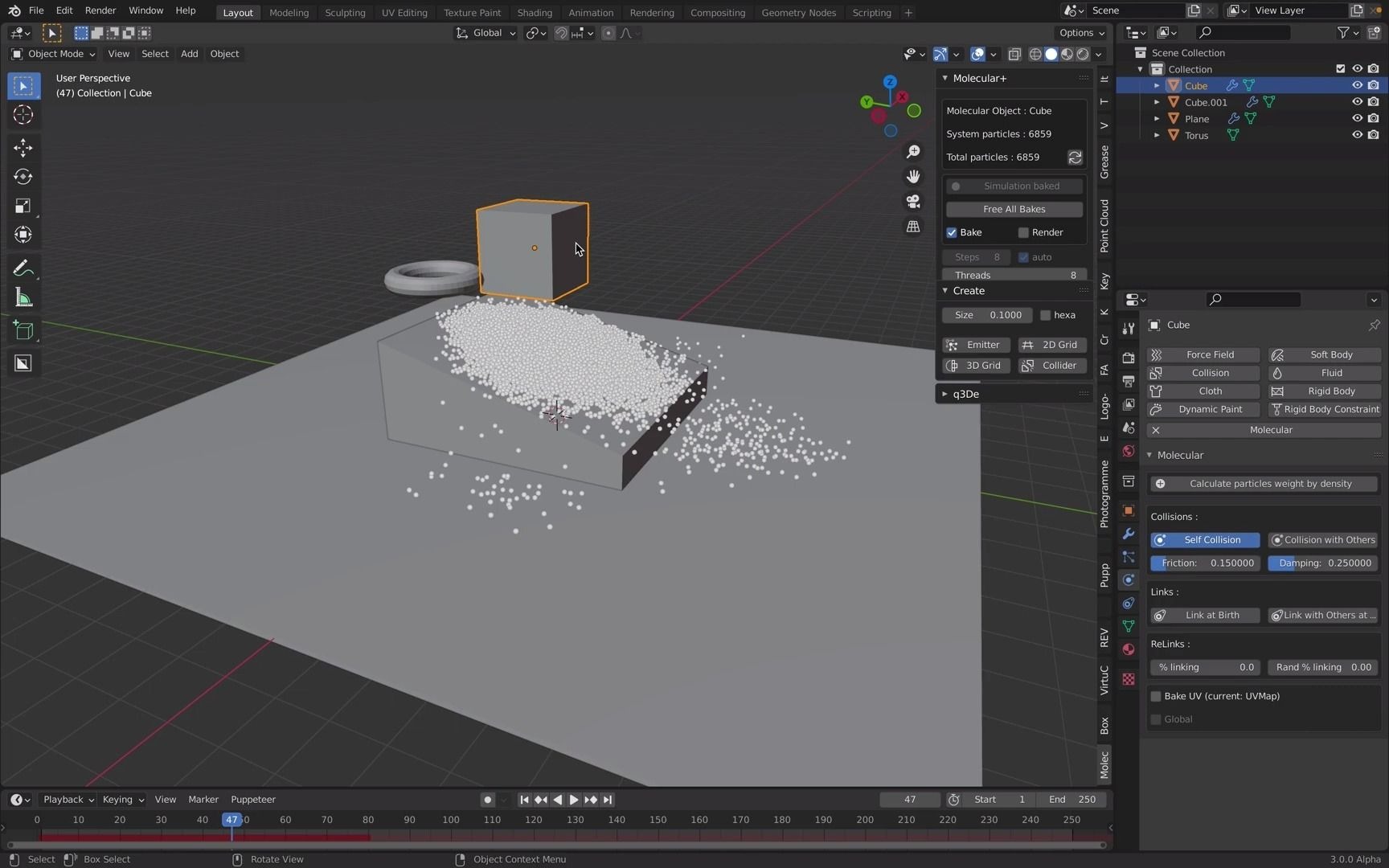Viewport: 1389px width, 868px height.
Task: Expand the Cube.001 item in the outliner
Action: pyautogui.click(x=1156, y=102)
